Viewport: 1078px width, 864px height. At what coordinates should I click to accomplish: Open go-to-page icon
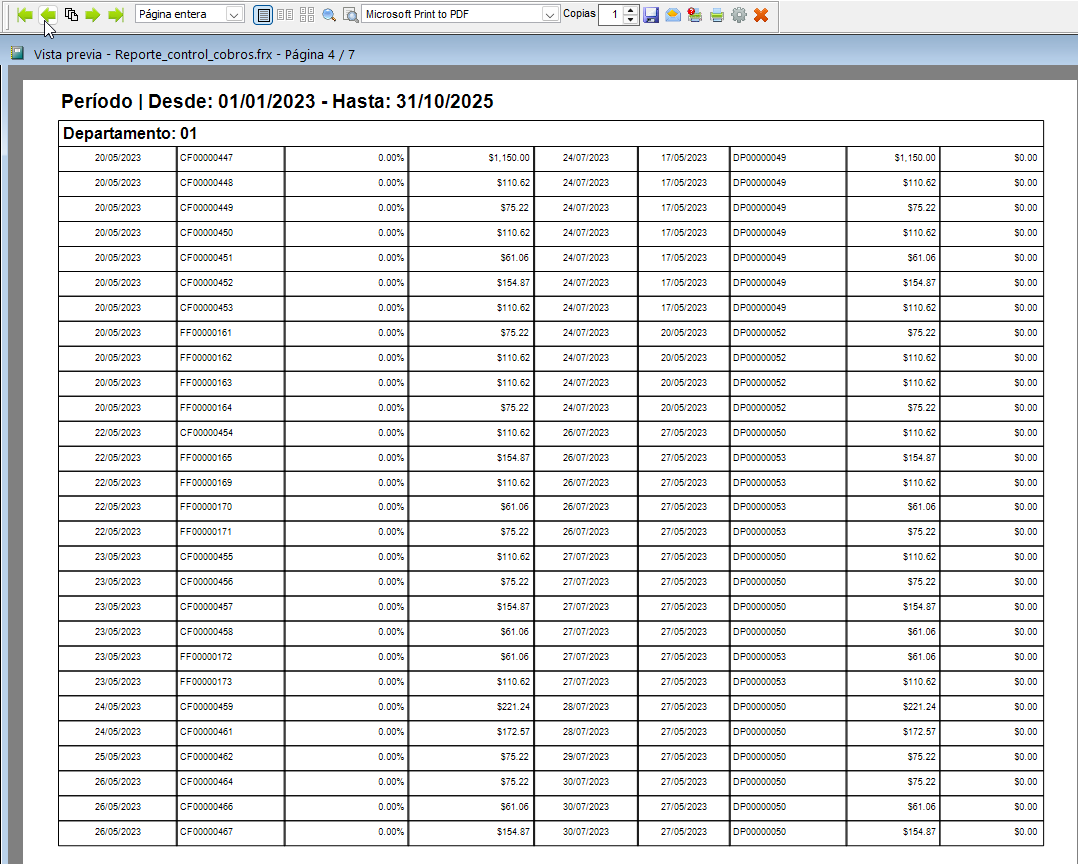(71, 14)
